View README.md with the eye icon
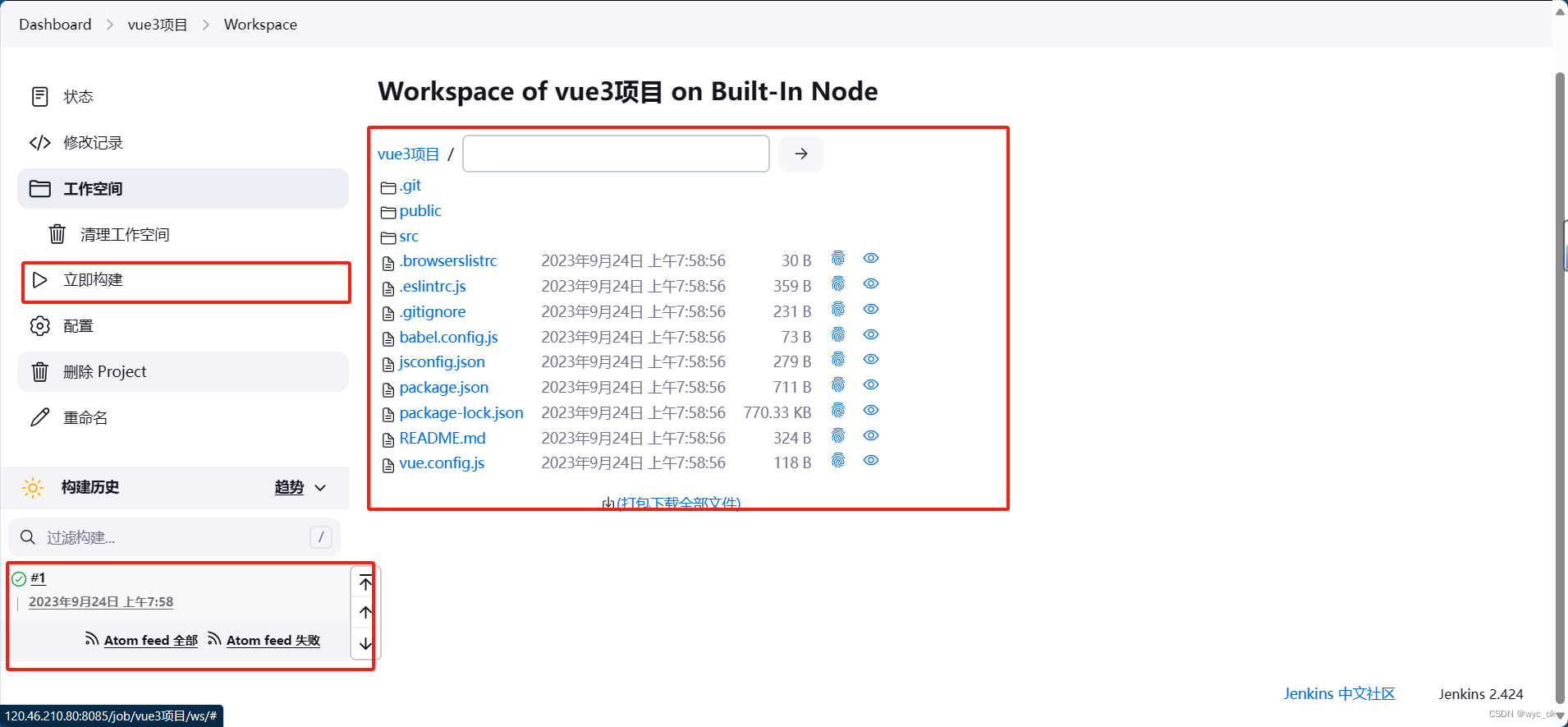This screenshot has width=1568, height=727. (871, 436)
